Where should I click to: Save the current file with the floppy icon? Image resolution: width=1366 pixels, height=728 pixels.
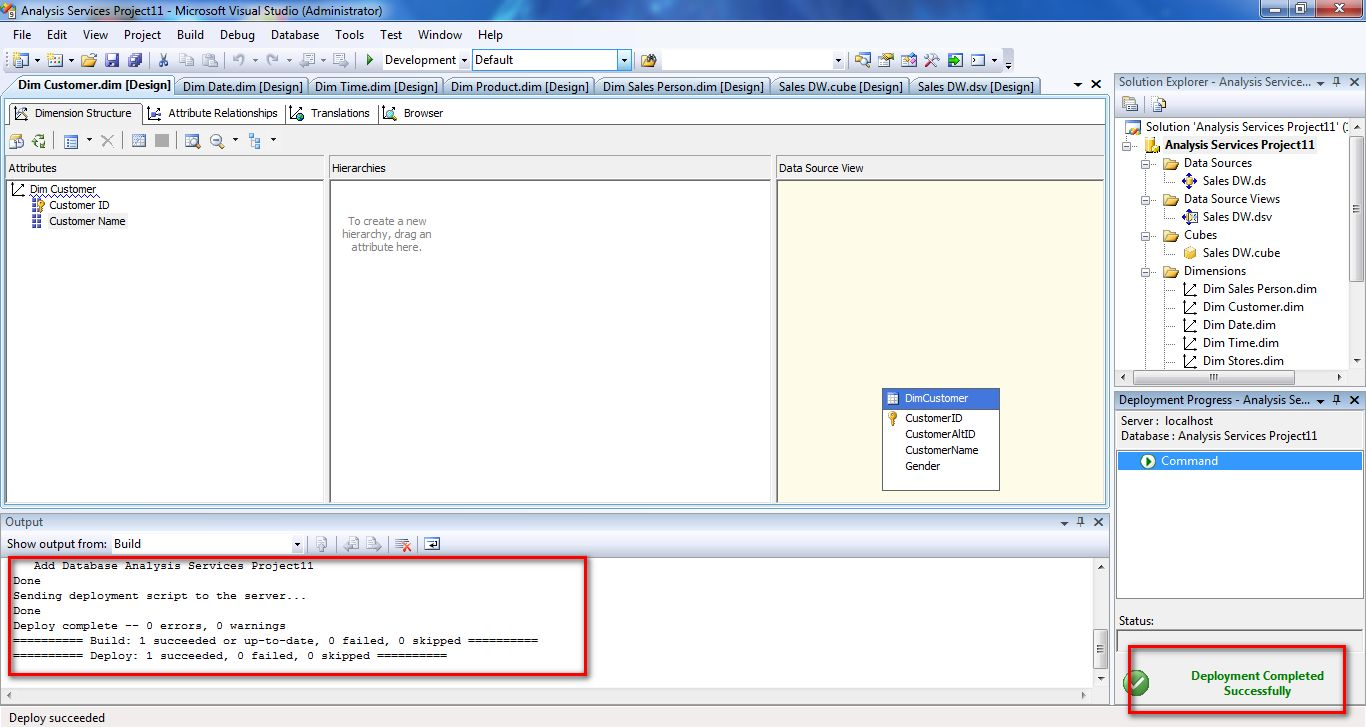coord(112,60)
